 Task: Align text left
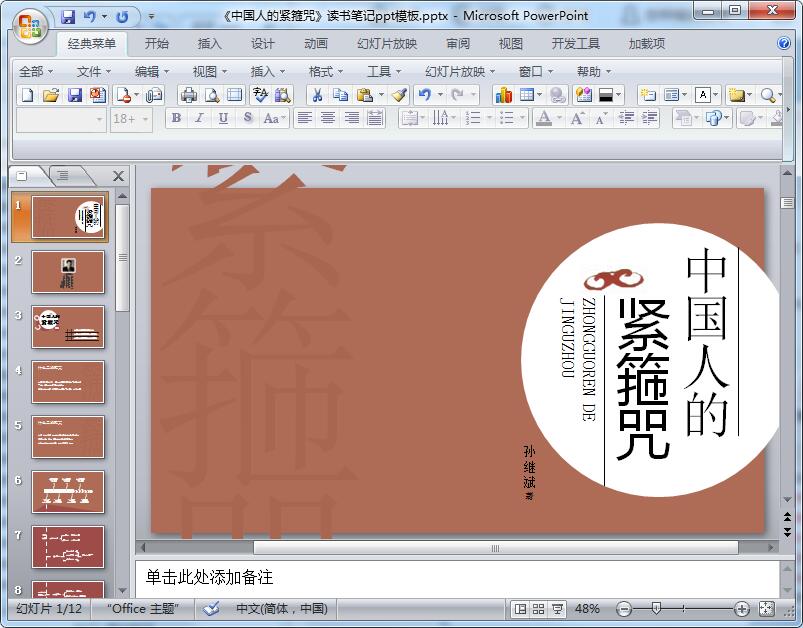coord(305,118)
